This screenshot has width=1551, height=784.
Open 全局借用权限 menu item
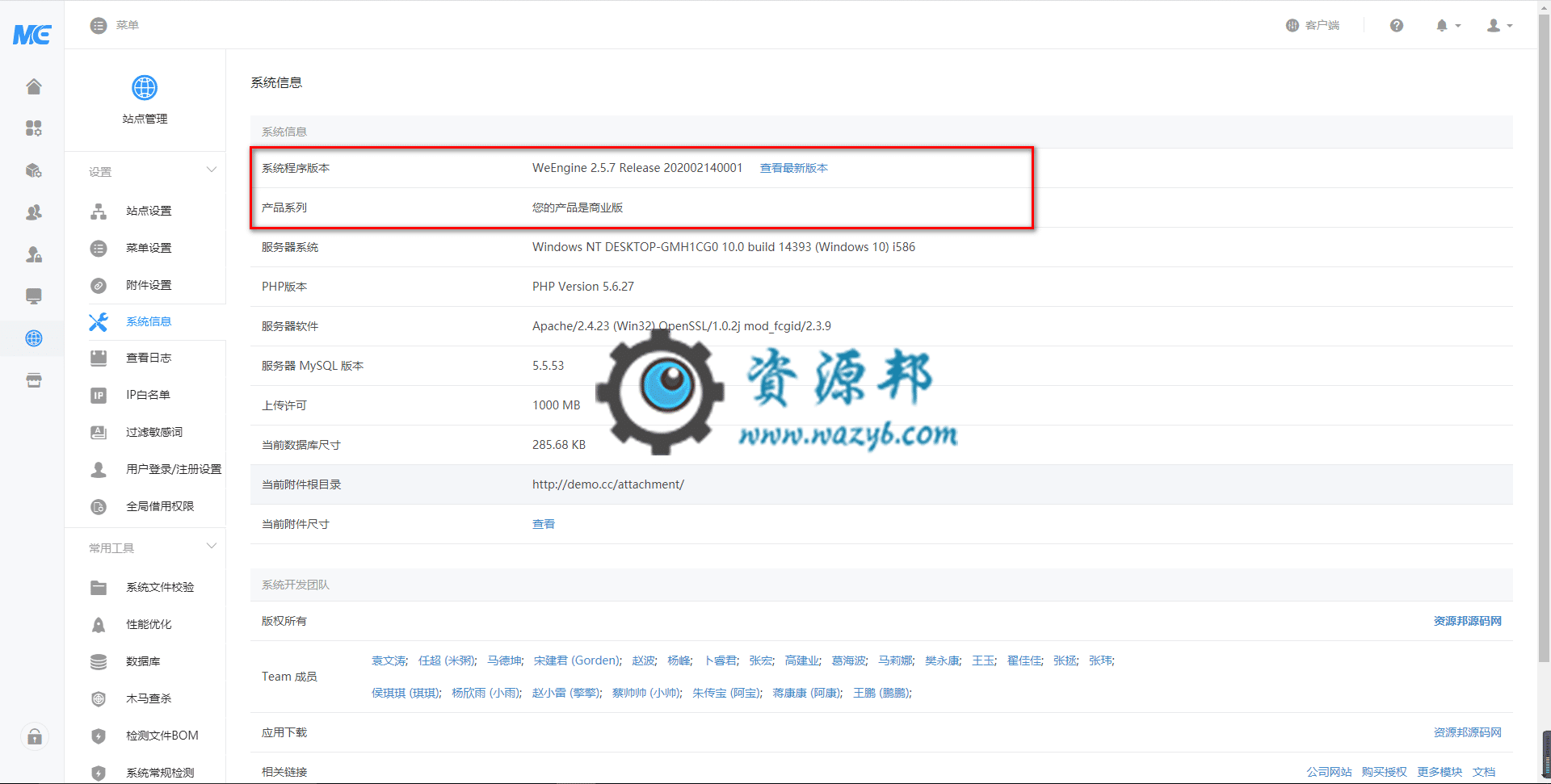click(x=160, y=506)
